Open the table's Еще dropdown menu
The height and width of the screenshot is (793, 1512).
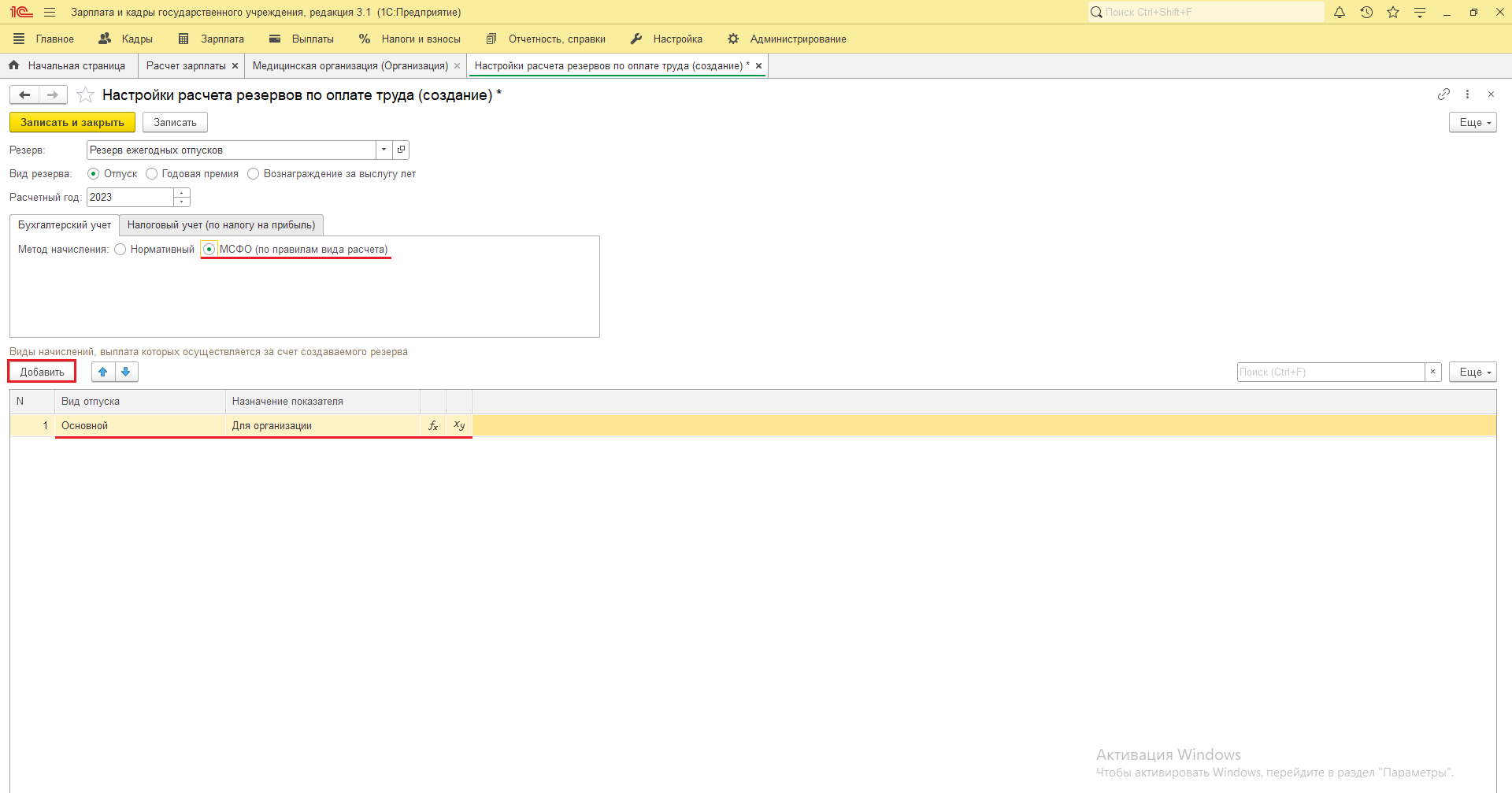point(1473,372)
